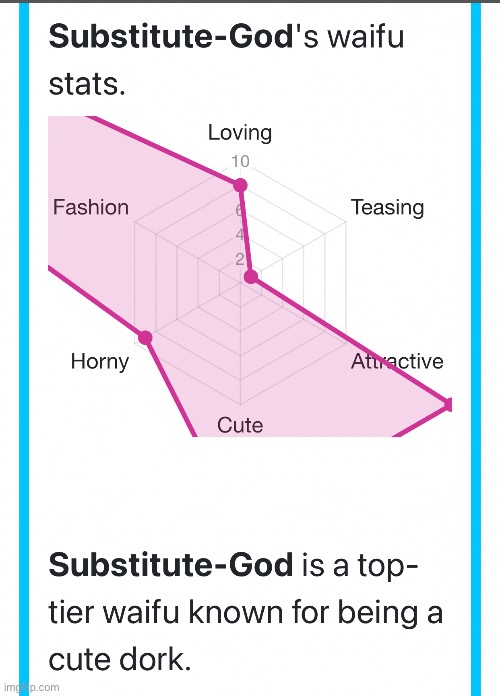The height and width of the screenshot is (696, 500).
Task: Click the bold Substitute-God heading name
Action: point(171,36)
